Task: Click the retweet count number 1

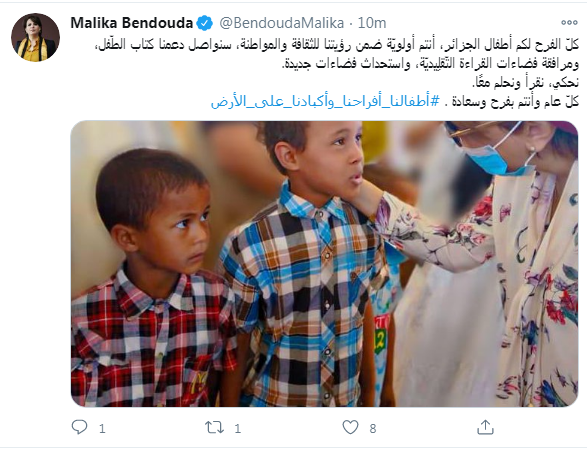Action: (x=237, y=428)
